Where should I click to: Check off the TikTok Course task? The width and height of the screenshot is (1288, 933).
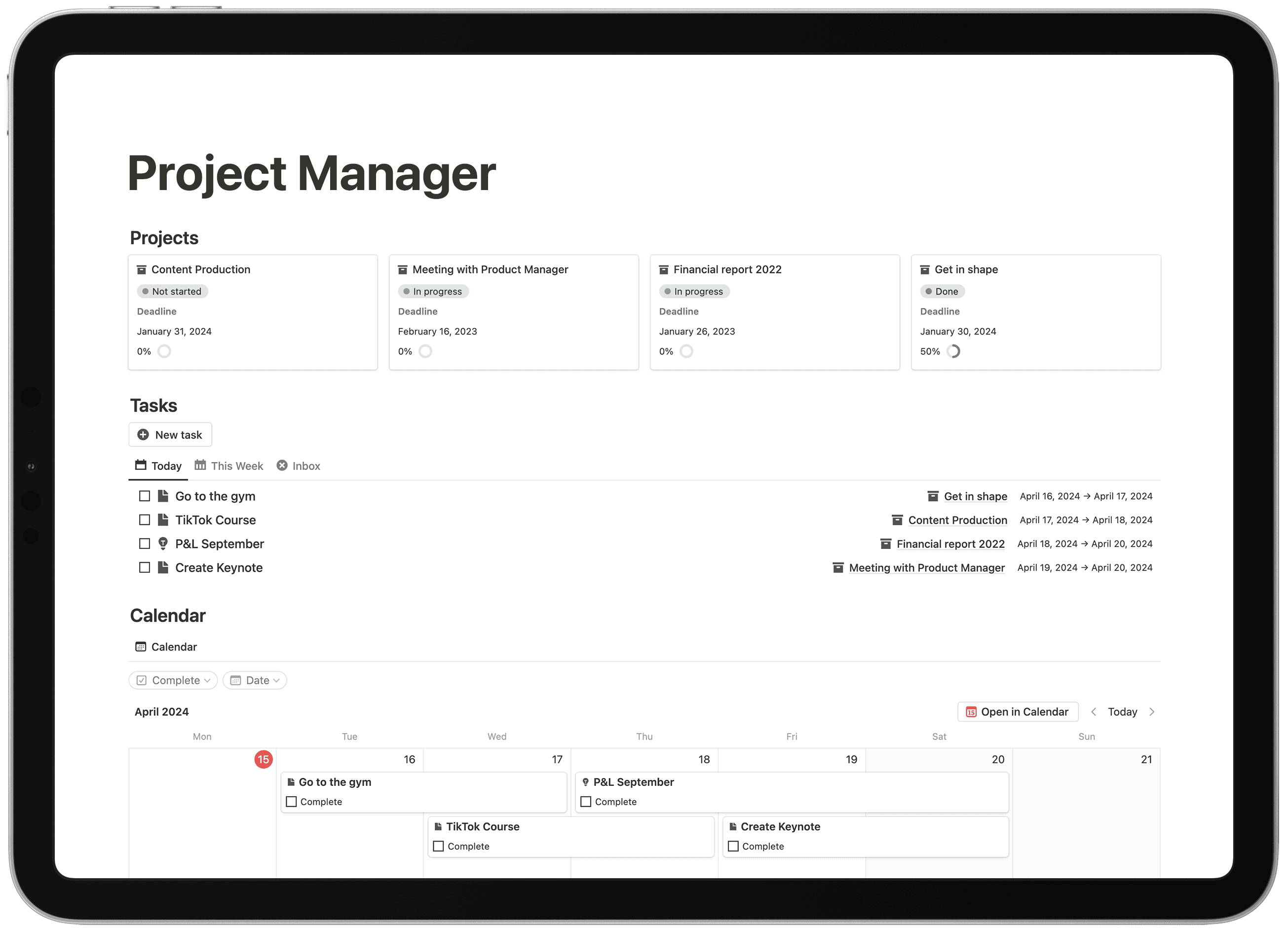144,520
